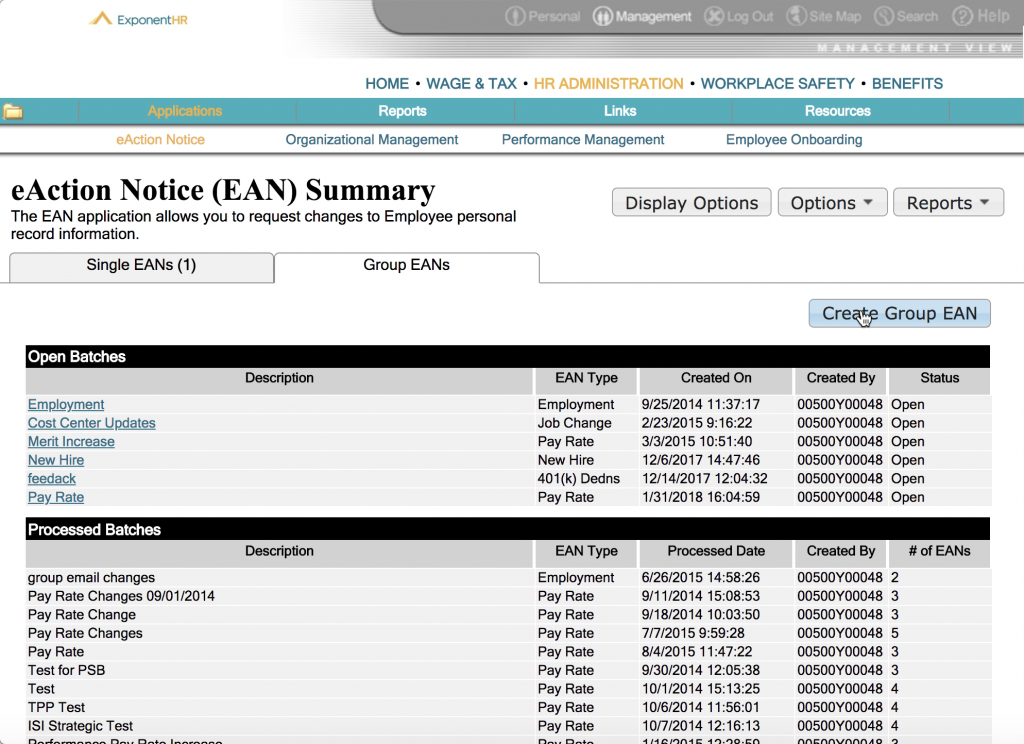
Task: Select the Group EANs tab
Action: pyautogui.click(x=406, y=266)
